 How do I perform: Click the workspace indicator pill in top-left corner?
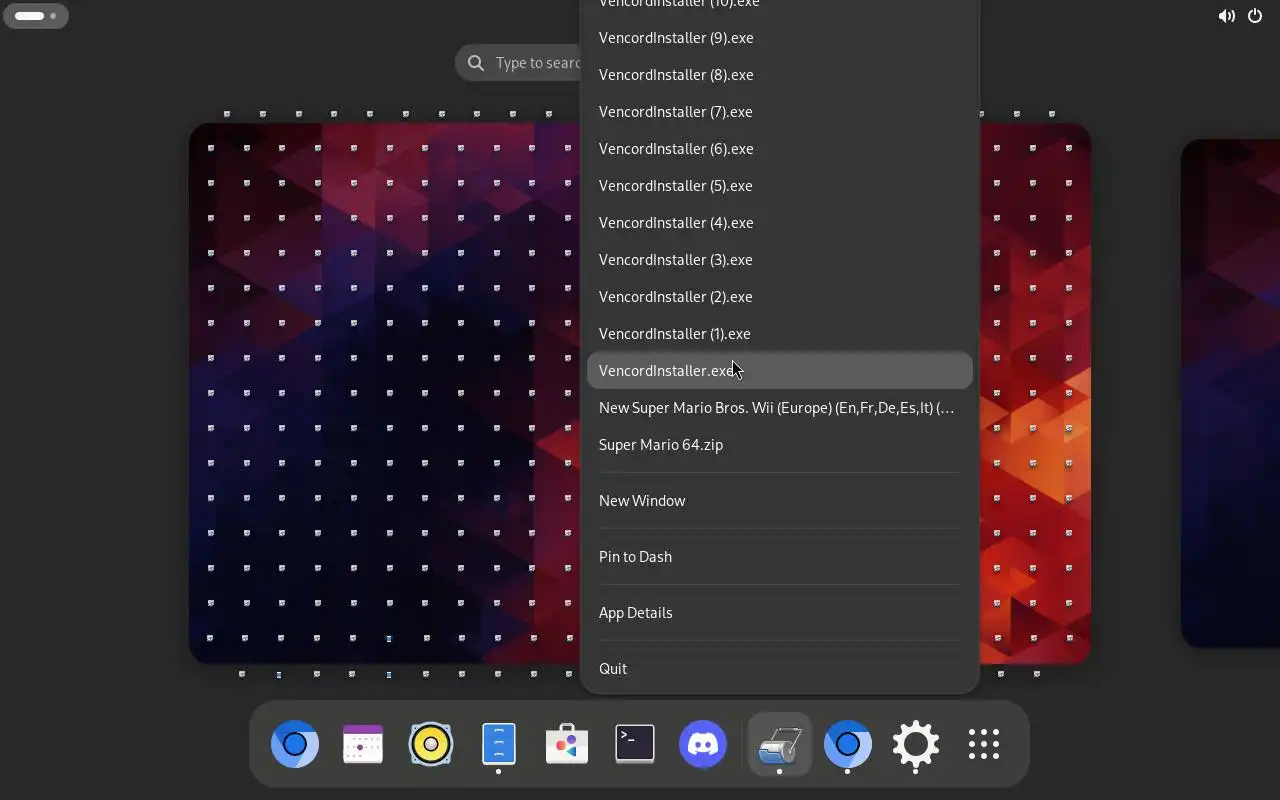(x=36, y=16)
